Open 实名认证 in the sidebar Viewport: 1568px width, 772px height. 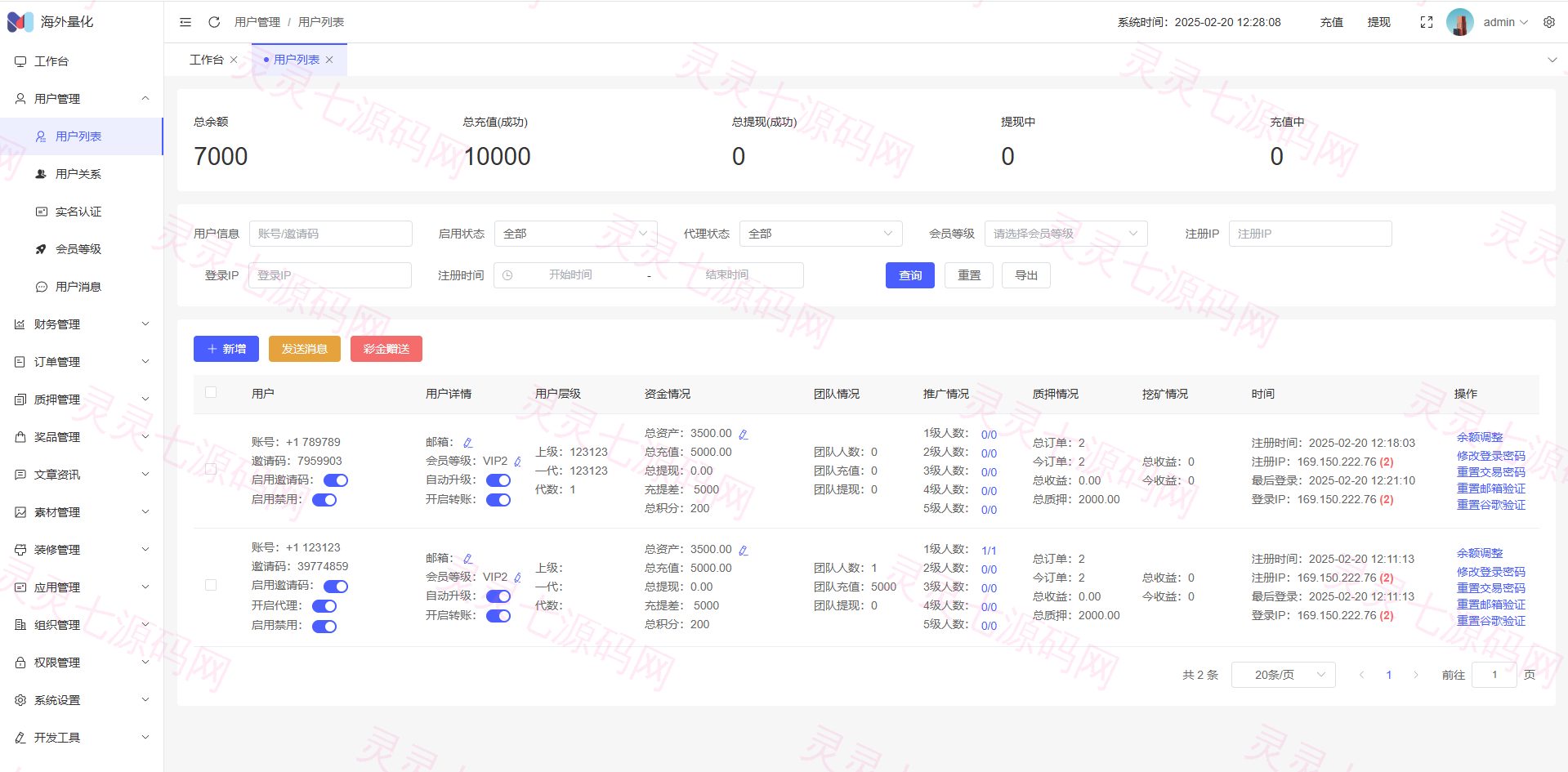pos(82,212)
